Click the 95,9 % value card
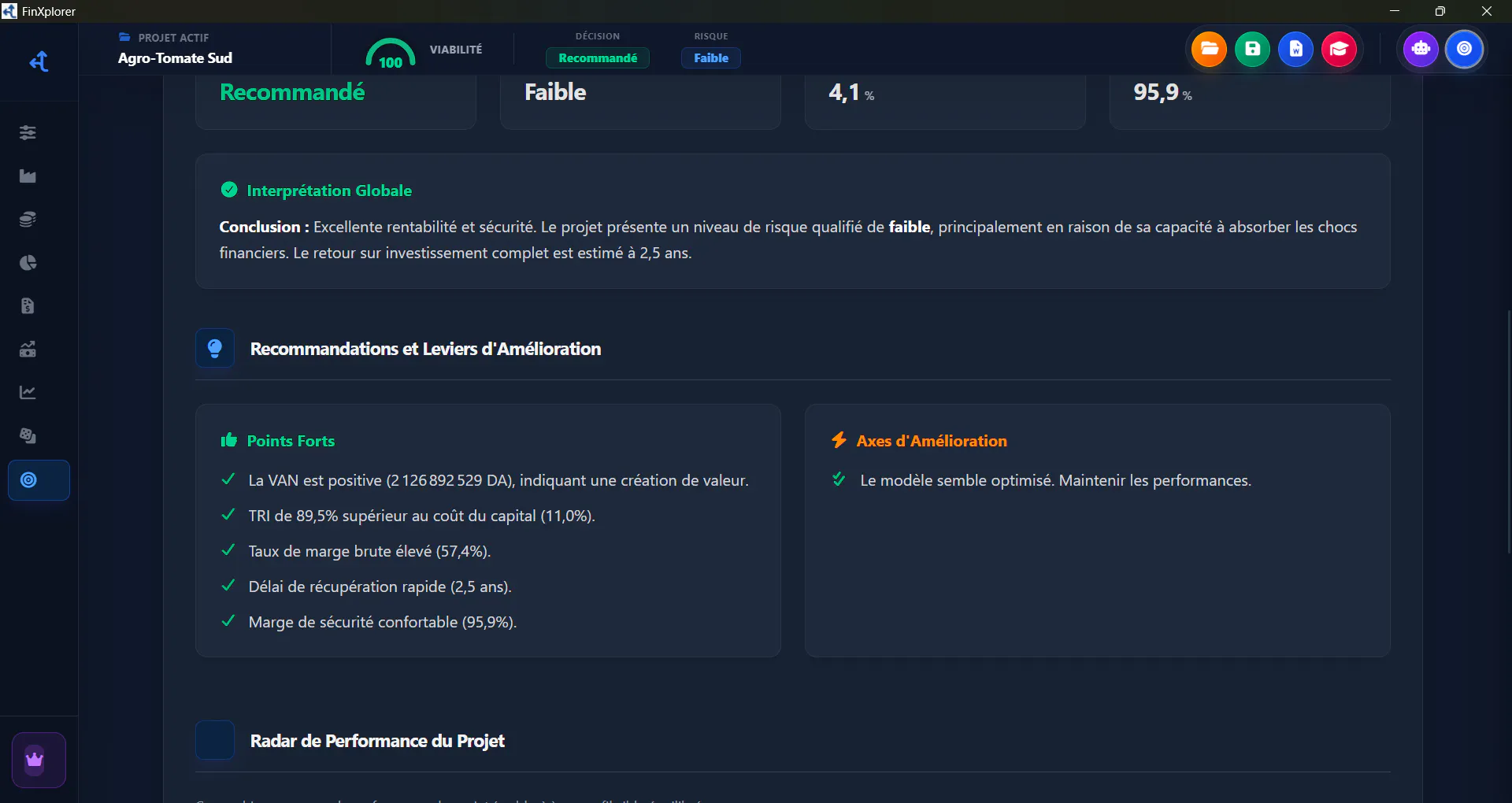This screenshot has width=1512, height=803. coord(1250,101)
